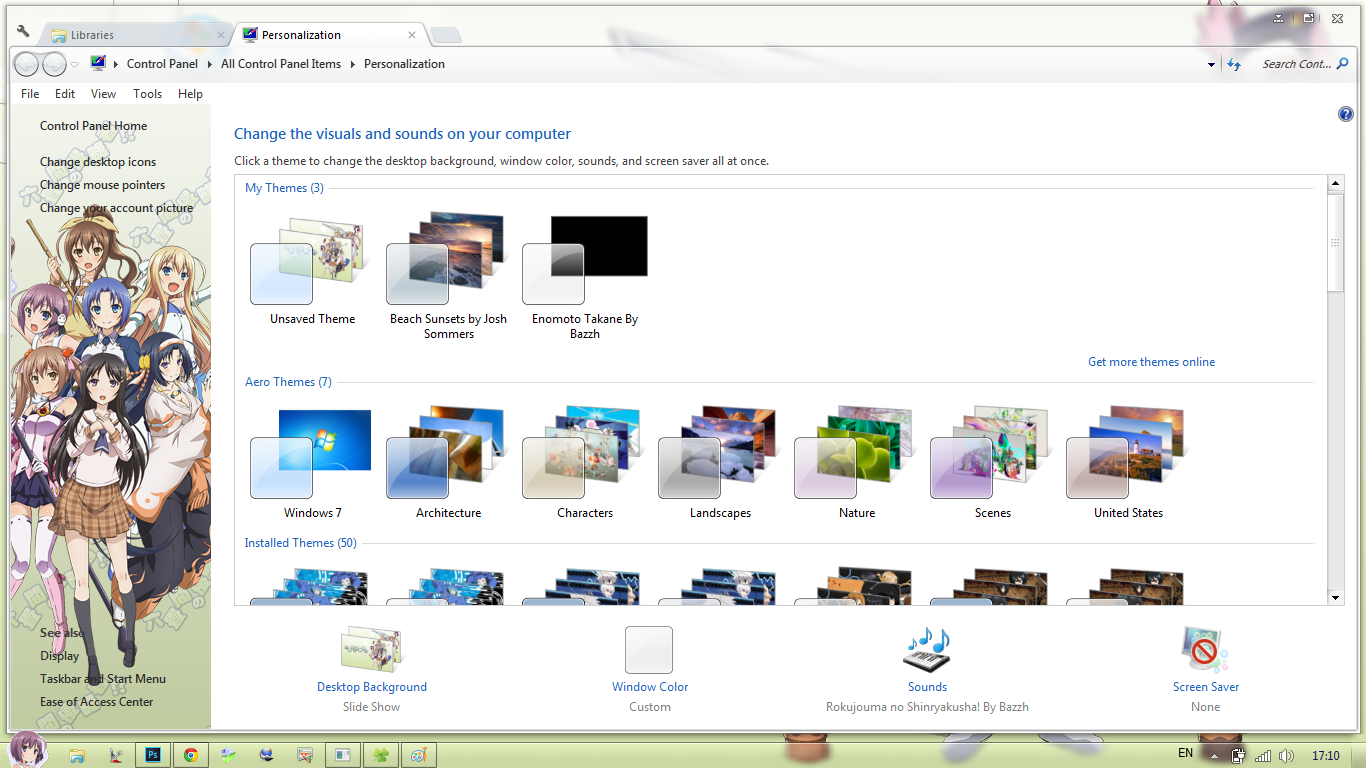
Task: Apply the Characters theme
Action: tap(584, 462)
